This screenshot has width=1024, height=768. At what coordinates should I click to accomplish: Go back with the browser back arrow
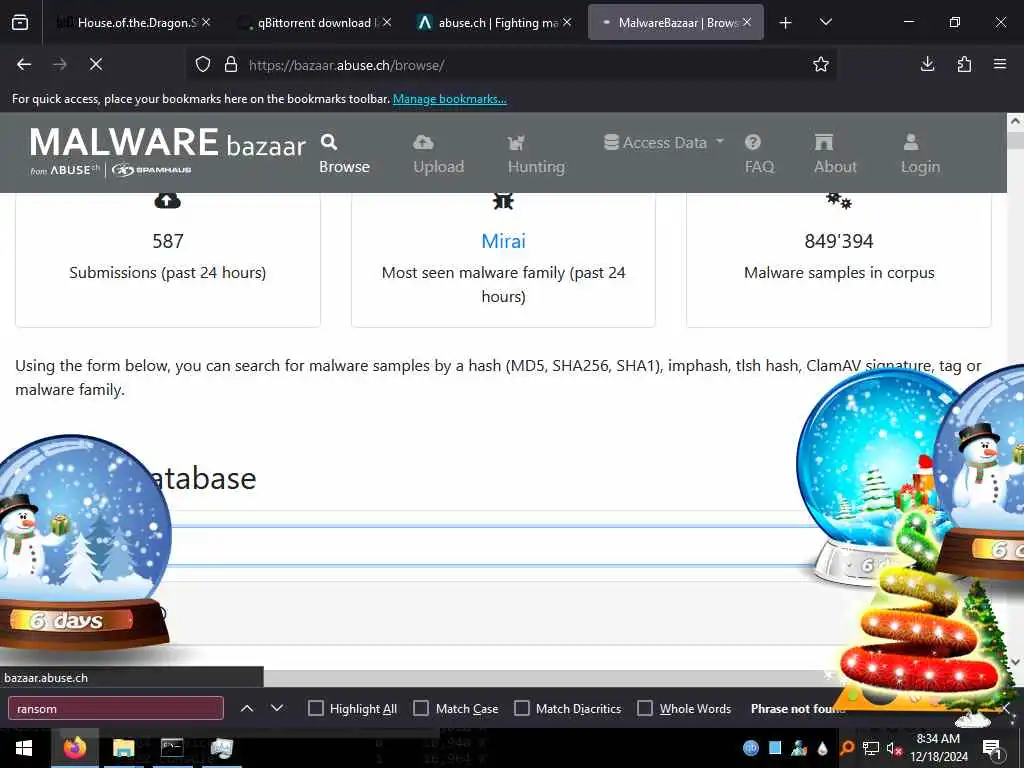pyautogui.click(x=24, y=64)
